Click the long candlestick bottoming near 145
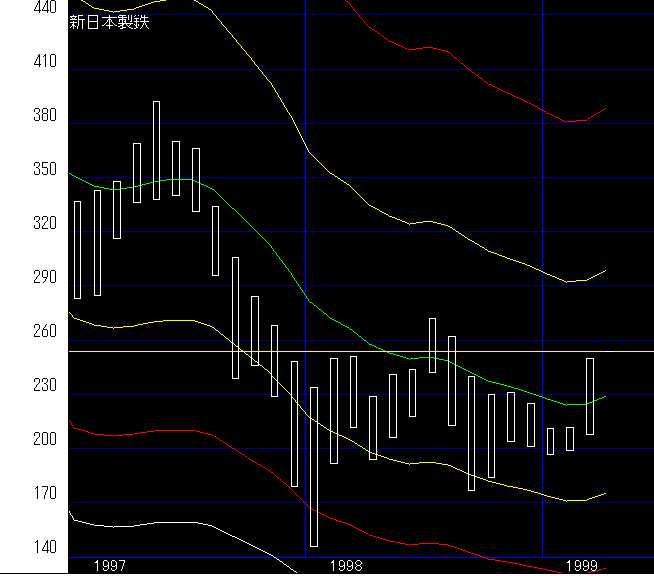 (314, 465)
